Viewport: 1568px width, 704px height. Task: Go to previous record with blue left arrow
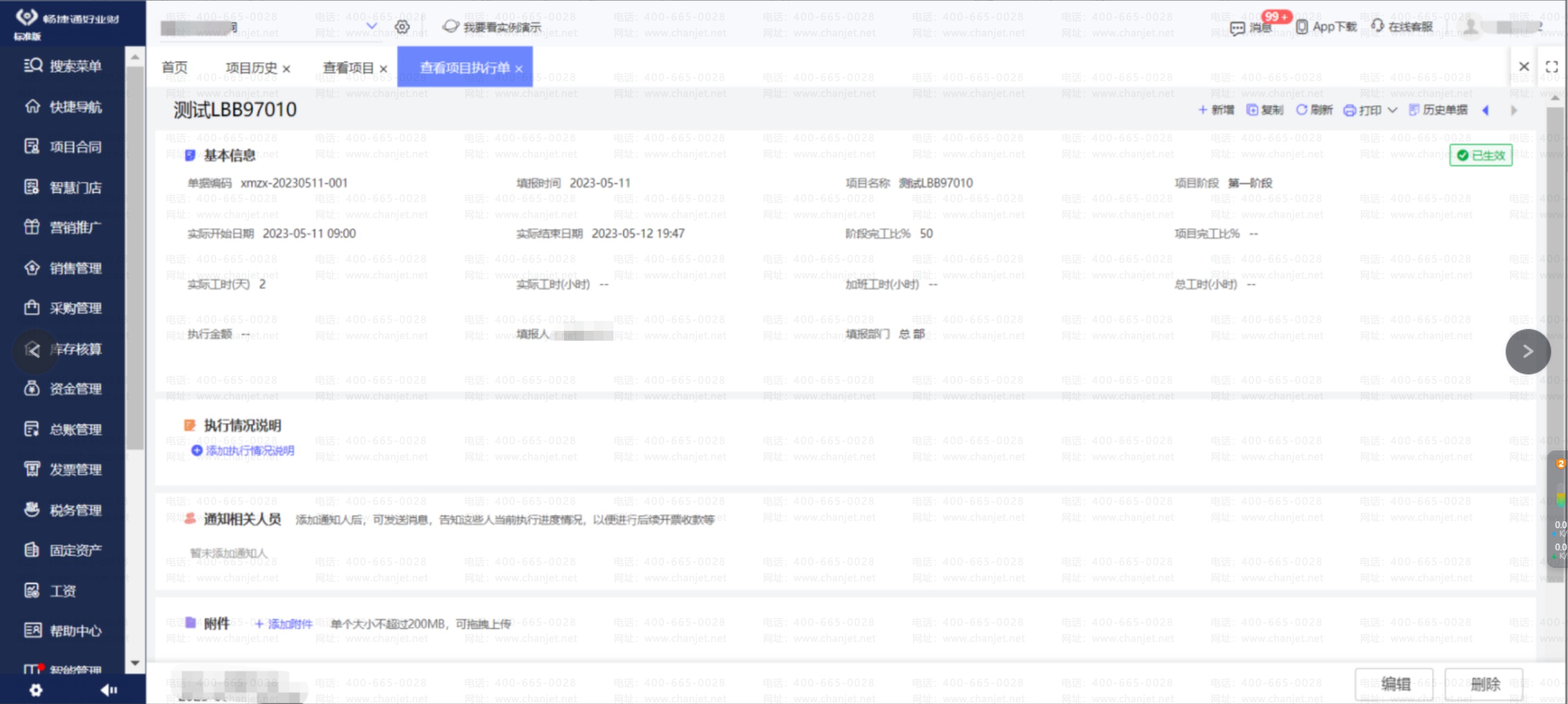point(1485,110)
